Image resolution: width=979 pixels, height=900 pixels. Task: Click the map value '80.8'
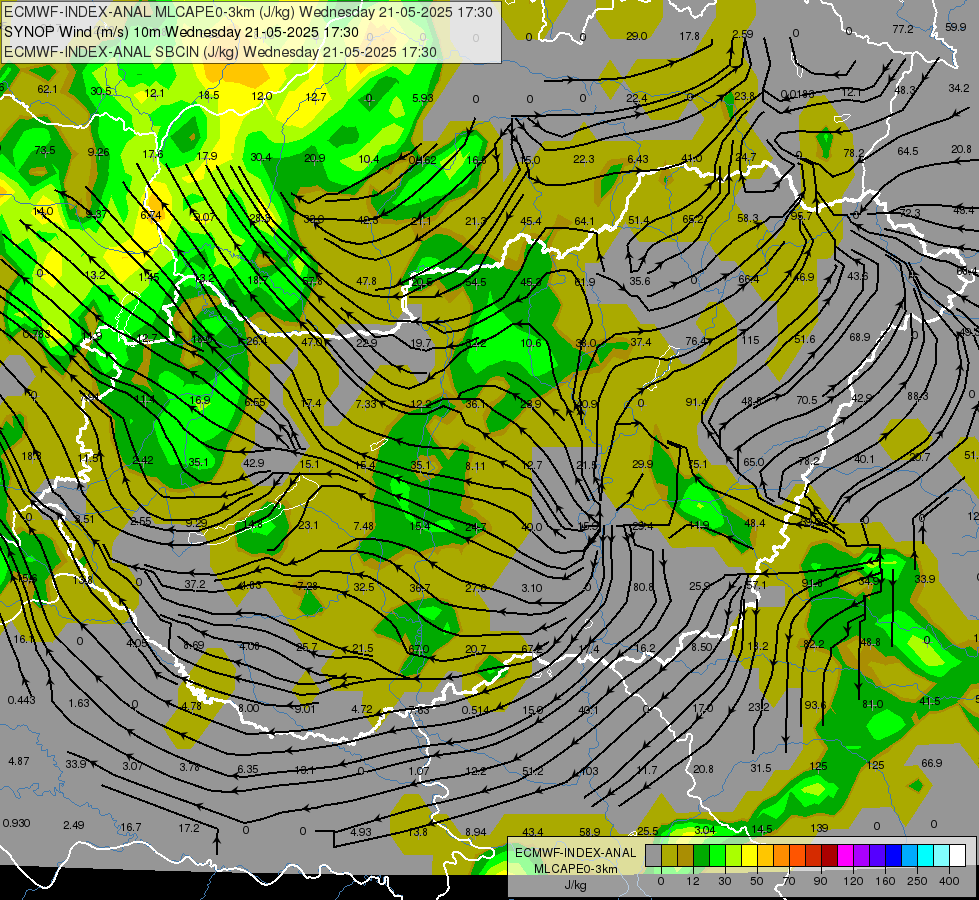coord(643,587)
